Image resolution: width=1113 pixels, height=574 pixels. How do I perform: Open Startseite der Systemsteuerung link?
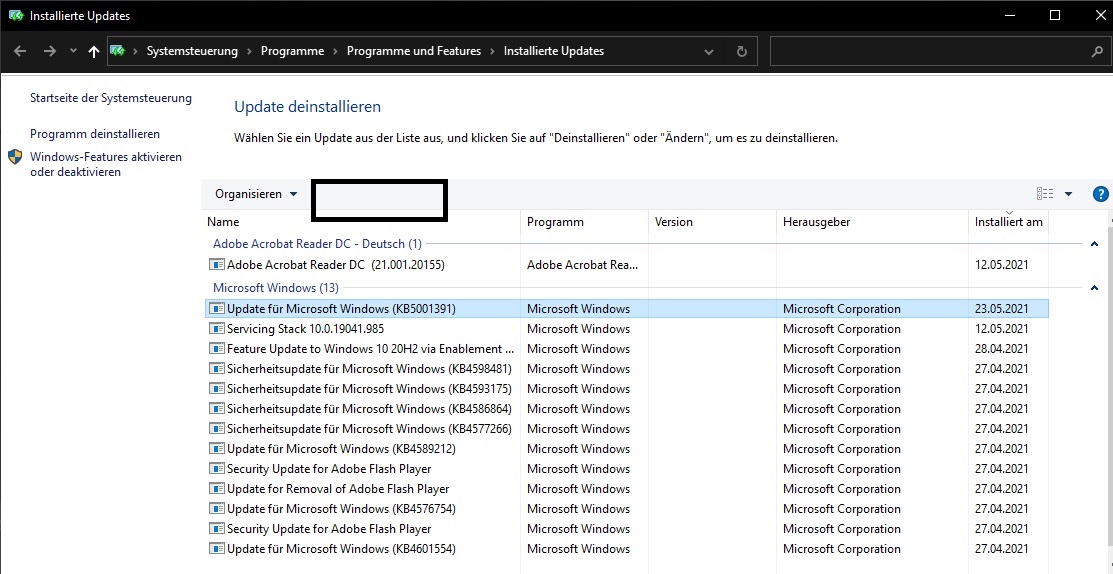coord(111,98)
